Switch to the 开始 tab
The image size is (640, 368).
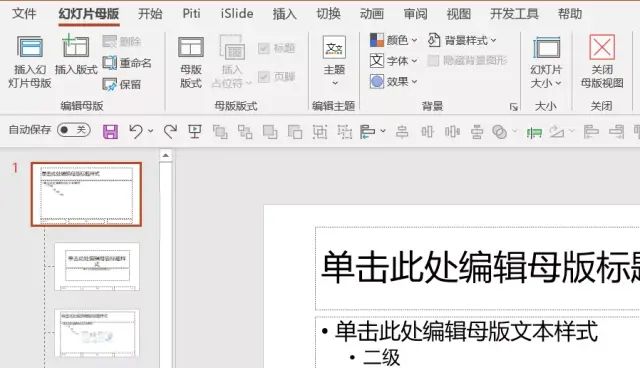click(150, 14)
